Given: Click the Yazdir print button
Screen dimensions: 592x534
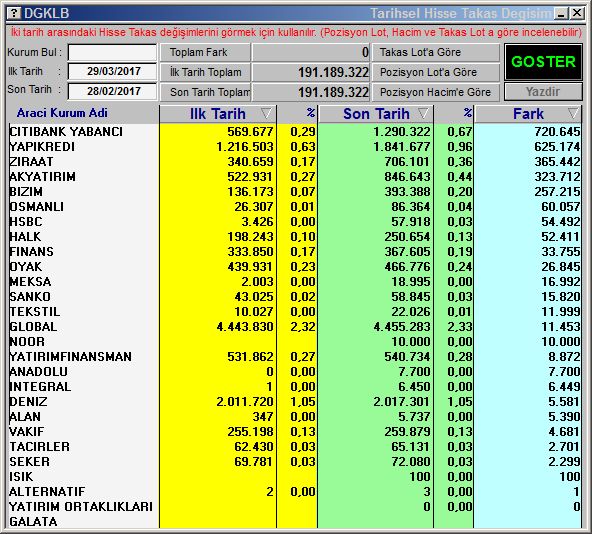Looking at the screenshot, I should pos(543,92).
